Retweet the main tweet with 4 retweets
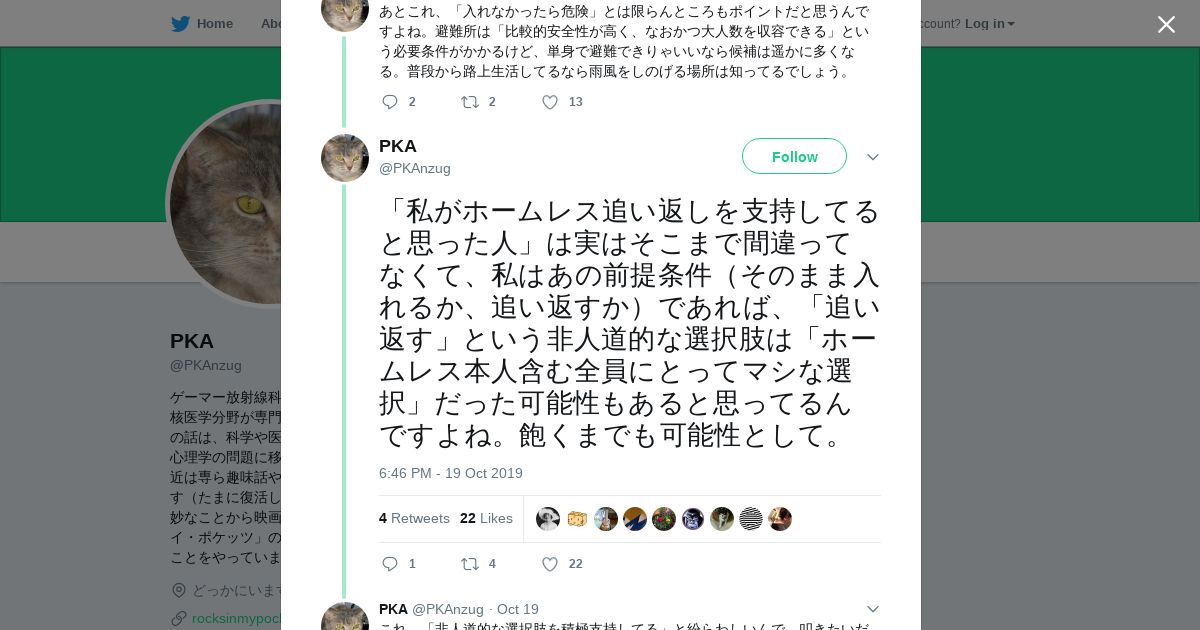The width and height of the screenshot is (1200, 630). click(470, 564)
